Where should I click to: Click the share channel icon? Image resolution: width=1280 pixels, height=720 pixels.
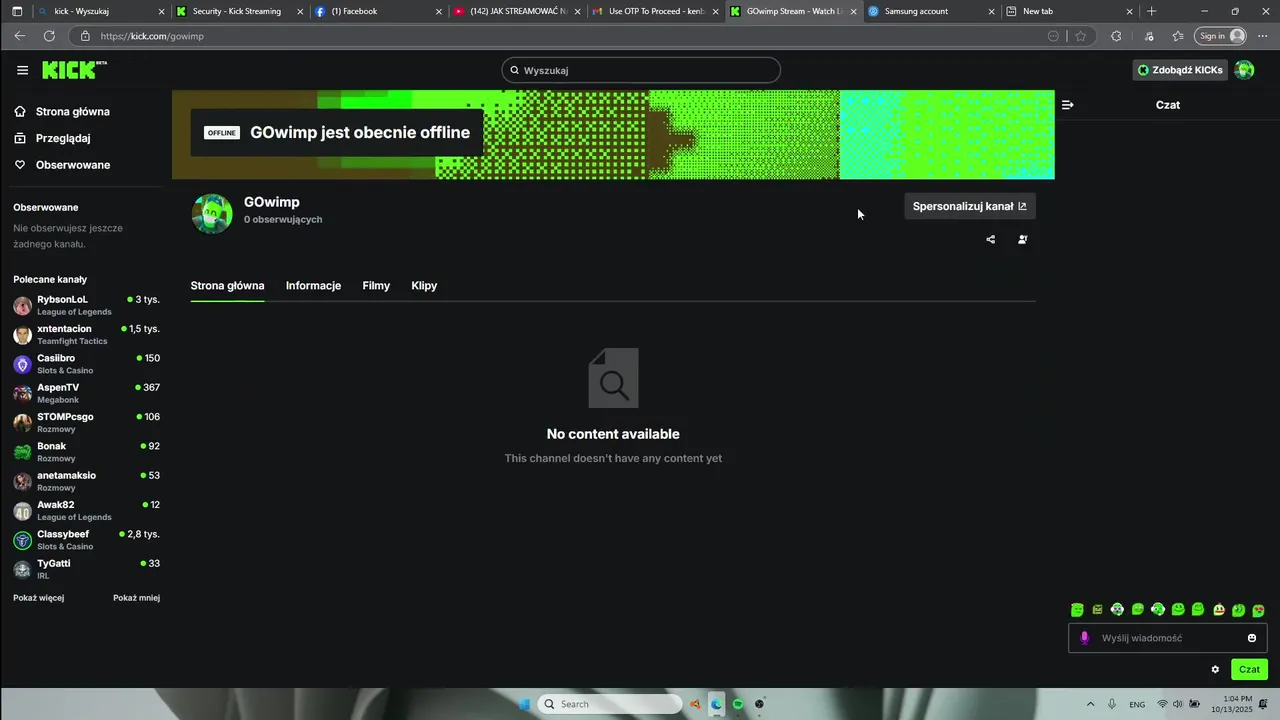tap(991, 239)
